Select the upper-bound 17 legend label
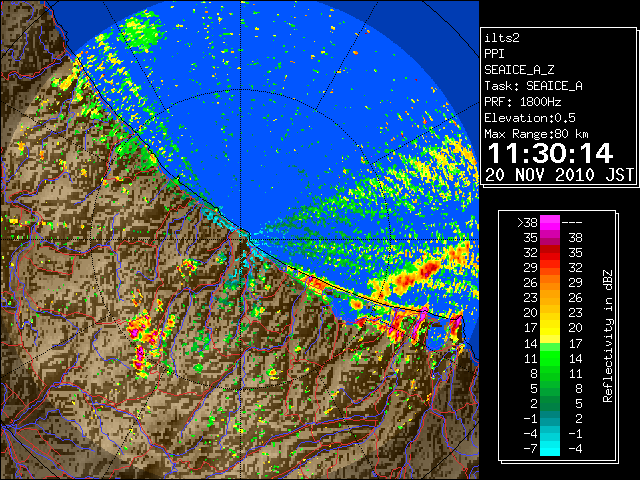This screenshot has height=480, width=640. pos(576,343)
